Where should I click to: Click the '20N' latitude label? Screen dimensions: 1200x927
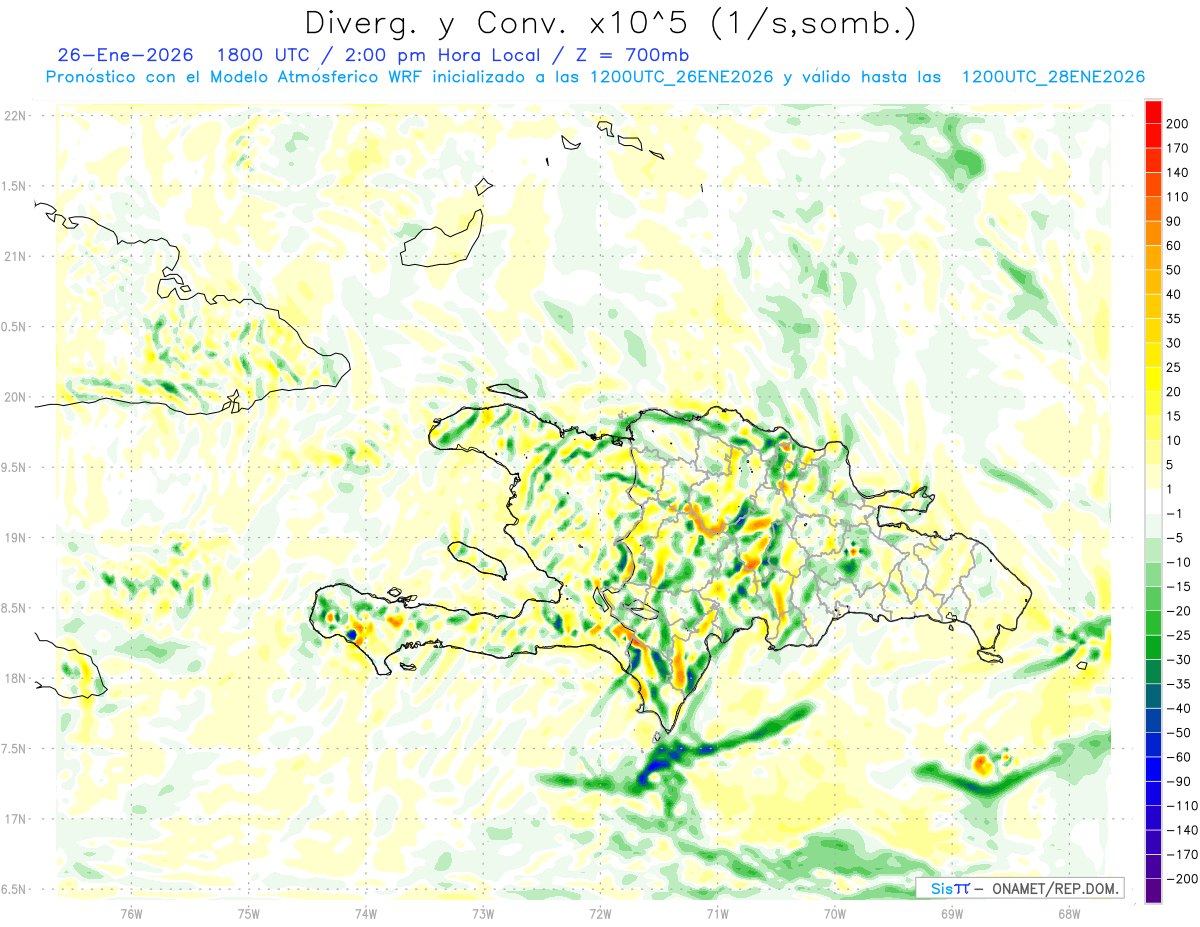14,397
